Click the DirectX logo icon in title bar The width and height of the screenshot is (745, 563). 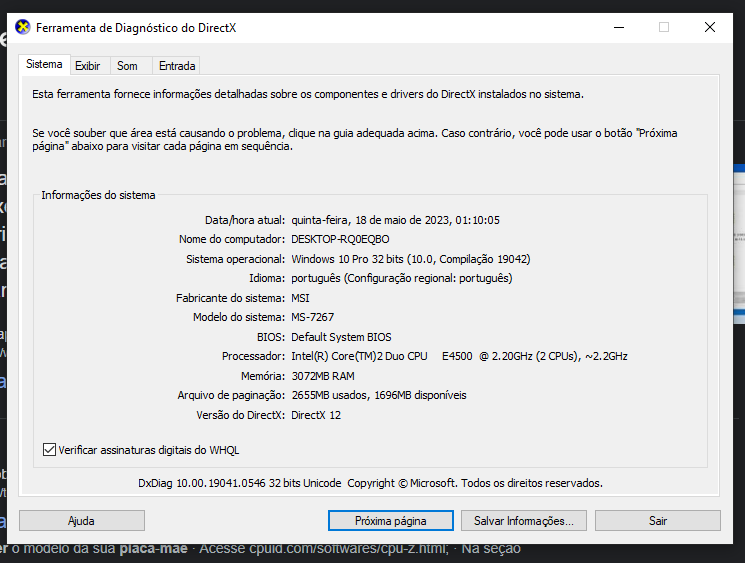pos(22,28)
